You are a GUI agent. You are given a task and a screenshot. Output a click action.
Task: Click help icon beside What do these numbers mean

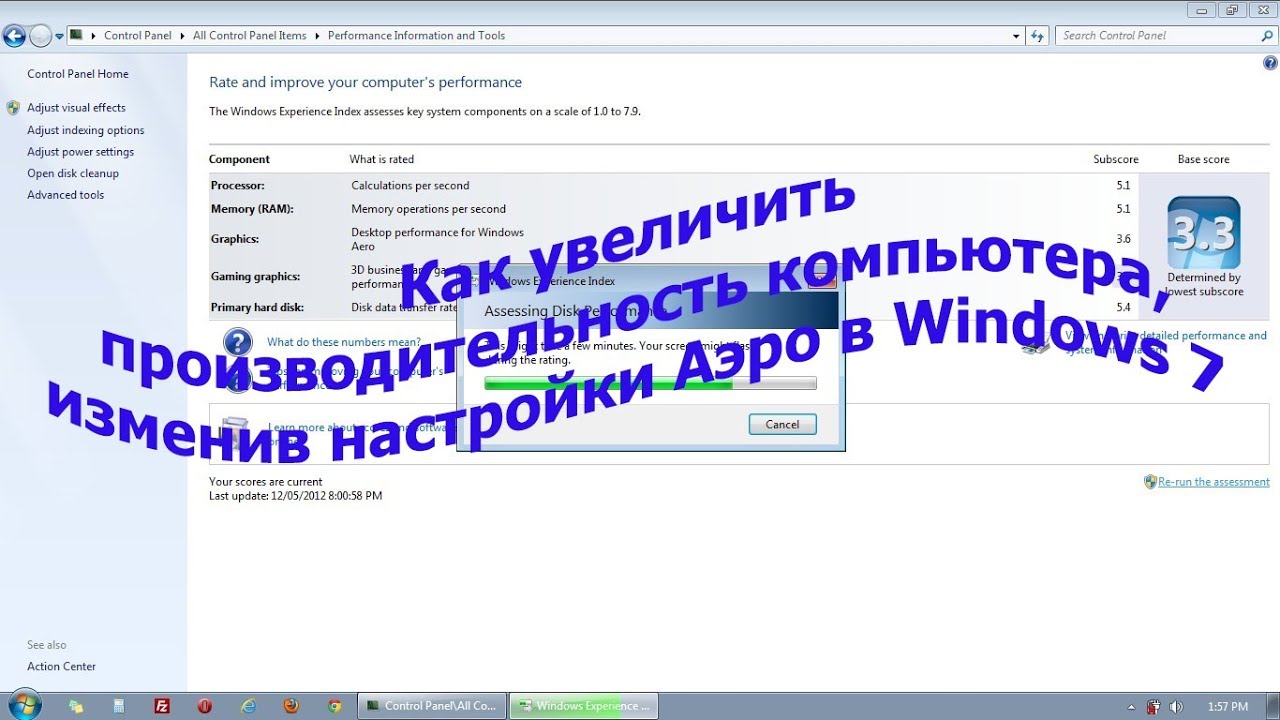(238, 343)
